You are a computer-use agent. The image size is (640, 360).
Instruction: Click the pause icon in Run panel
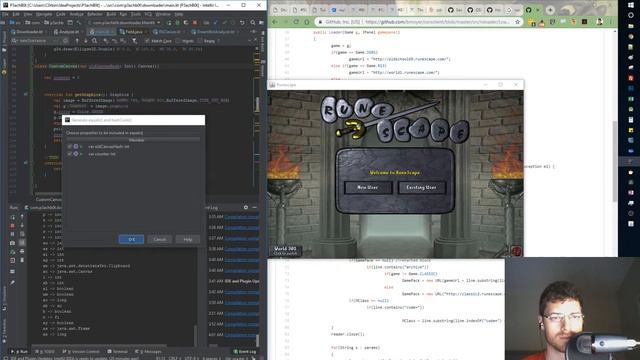coord(13,234)
